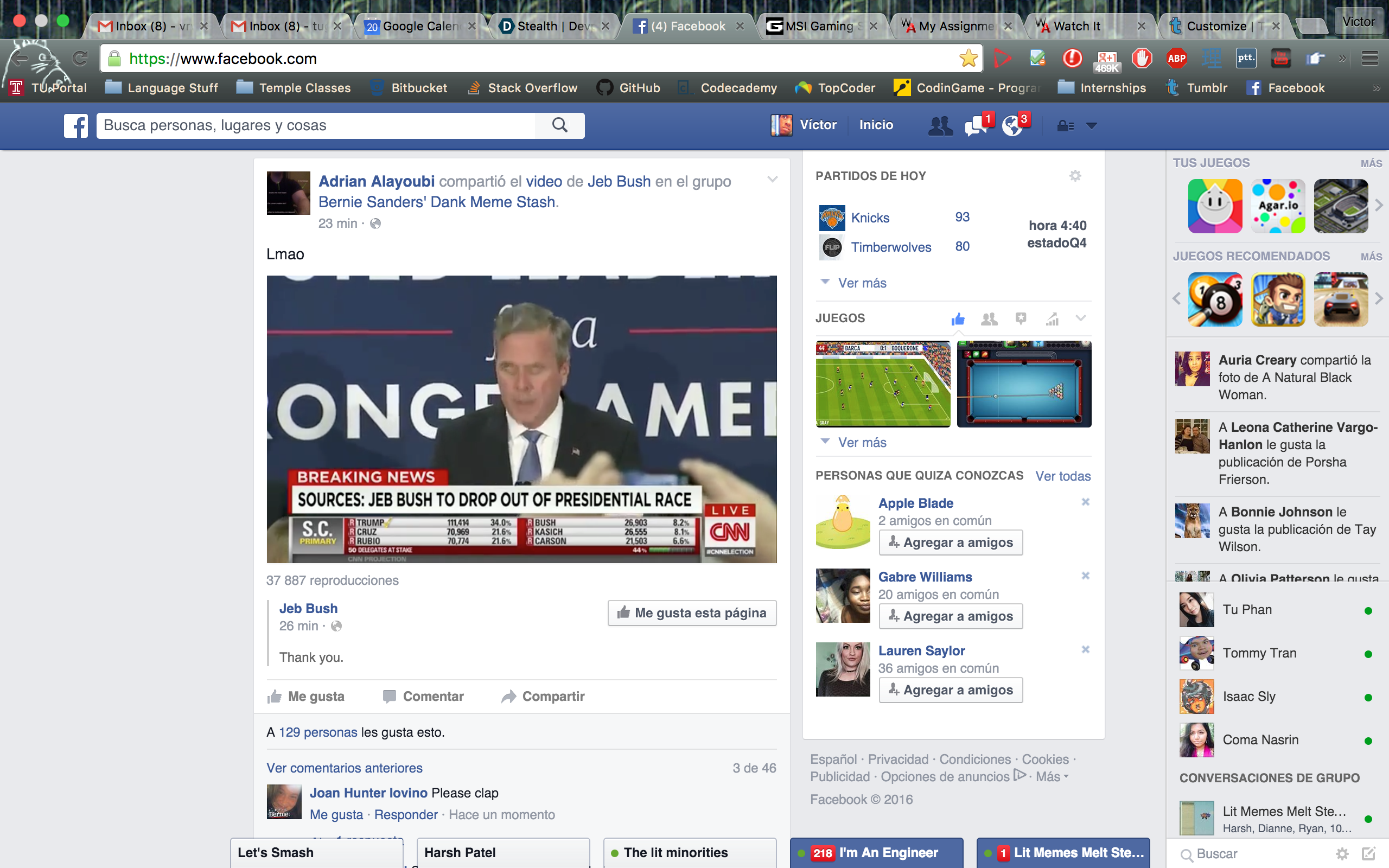Click the Facebook search input field

(316, 125)
